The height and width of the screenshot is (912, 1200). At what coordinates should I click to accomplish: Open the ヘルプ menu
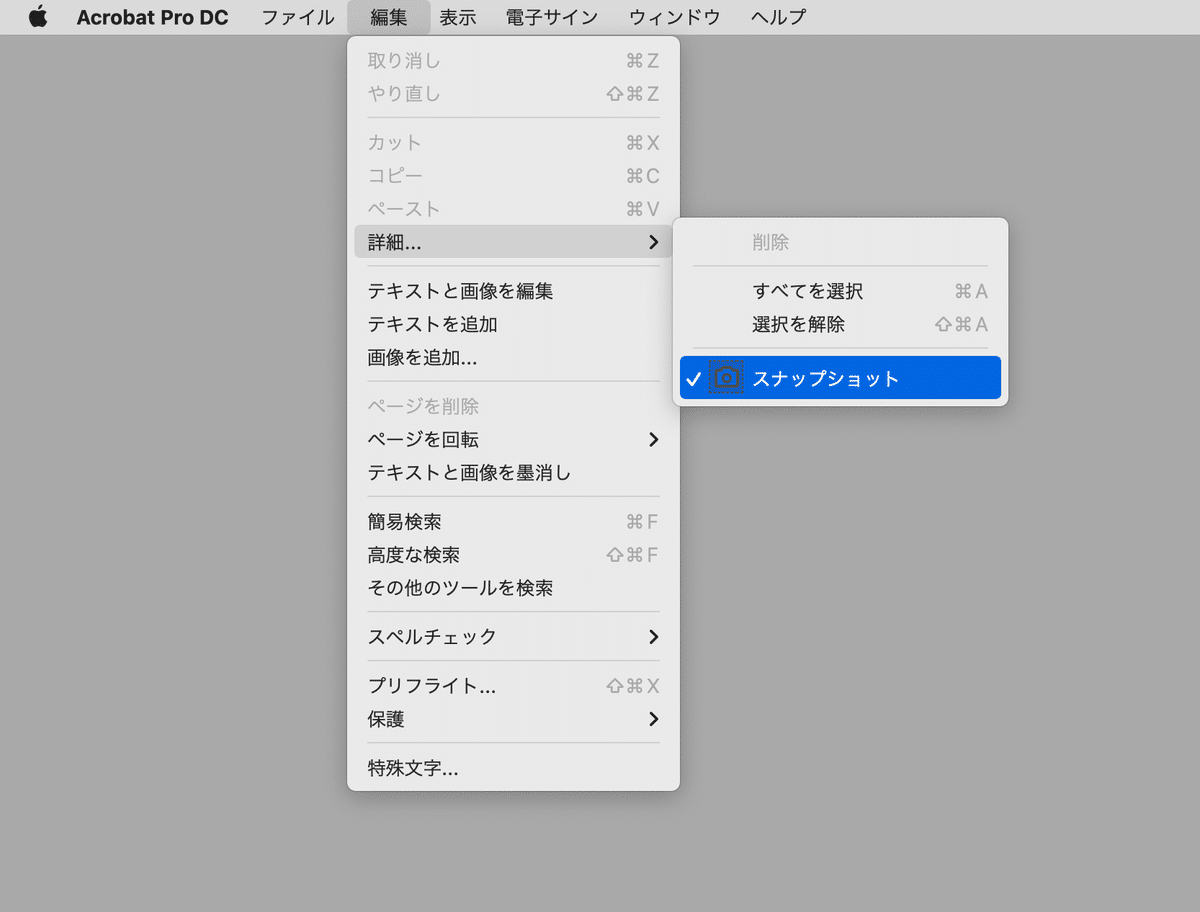click(778, 17)
